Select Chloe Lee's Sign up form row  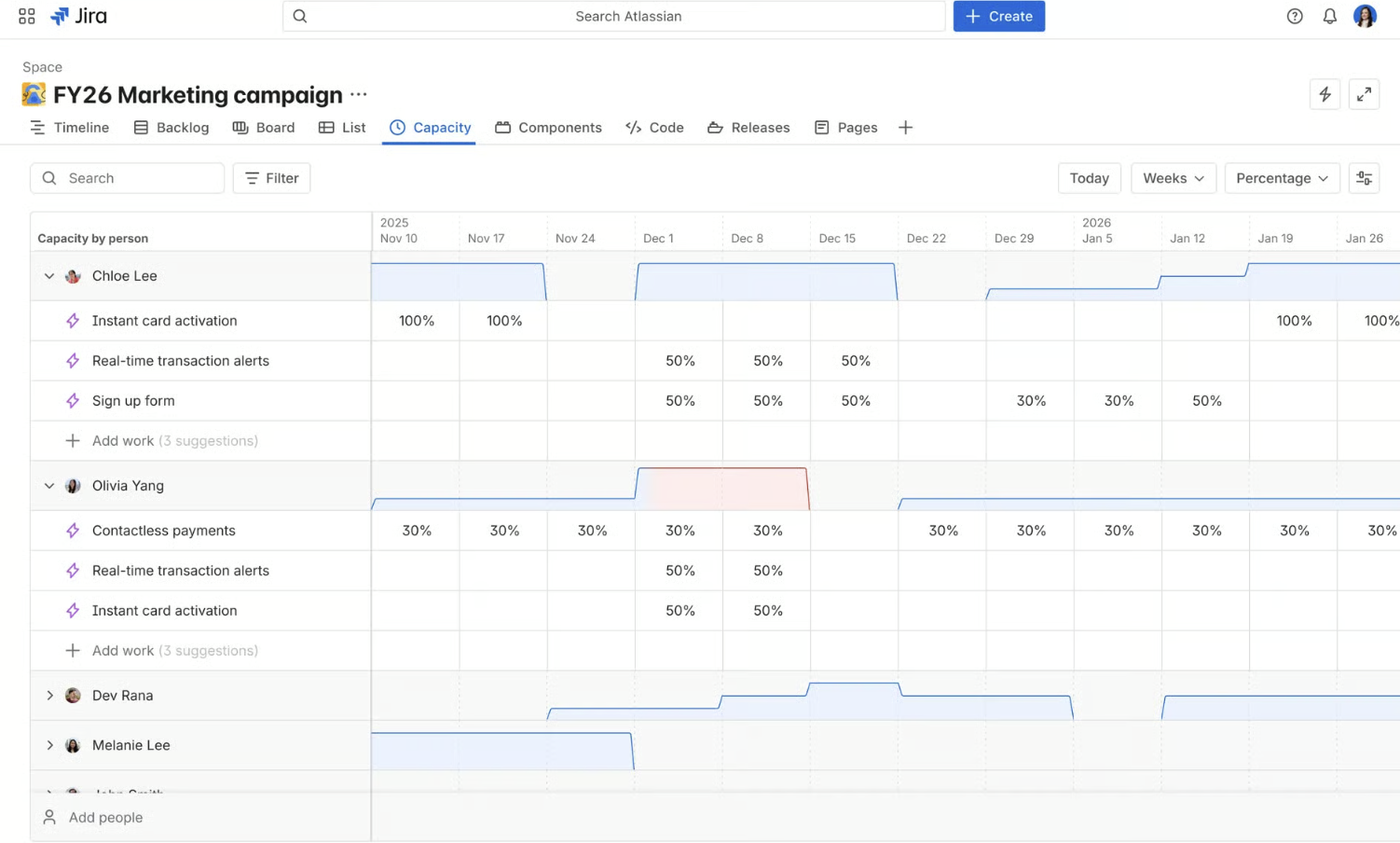click(200, 401)
